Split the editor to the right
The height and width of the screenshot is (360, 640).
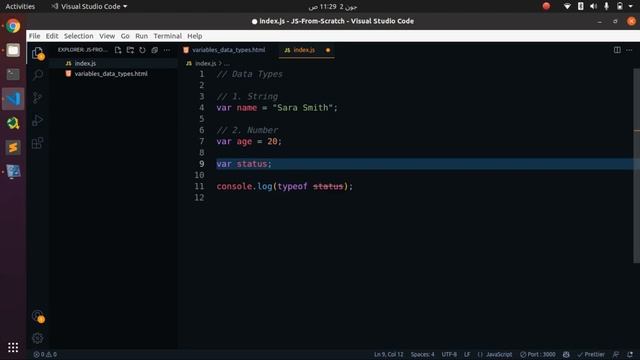pos(617,50)
